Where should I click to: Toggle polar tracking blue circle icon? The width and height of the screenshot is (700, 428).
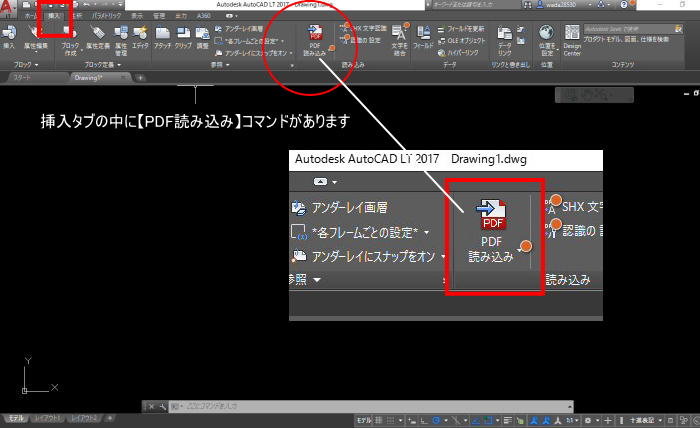click(x=437, y=420)
